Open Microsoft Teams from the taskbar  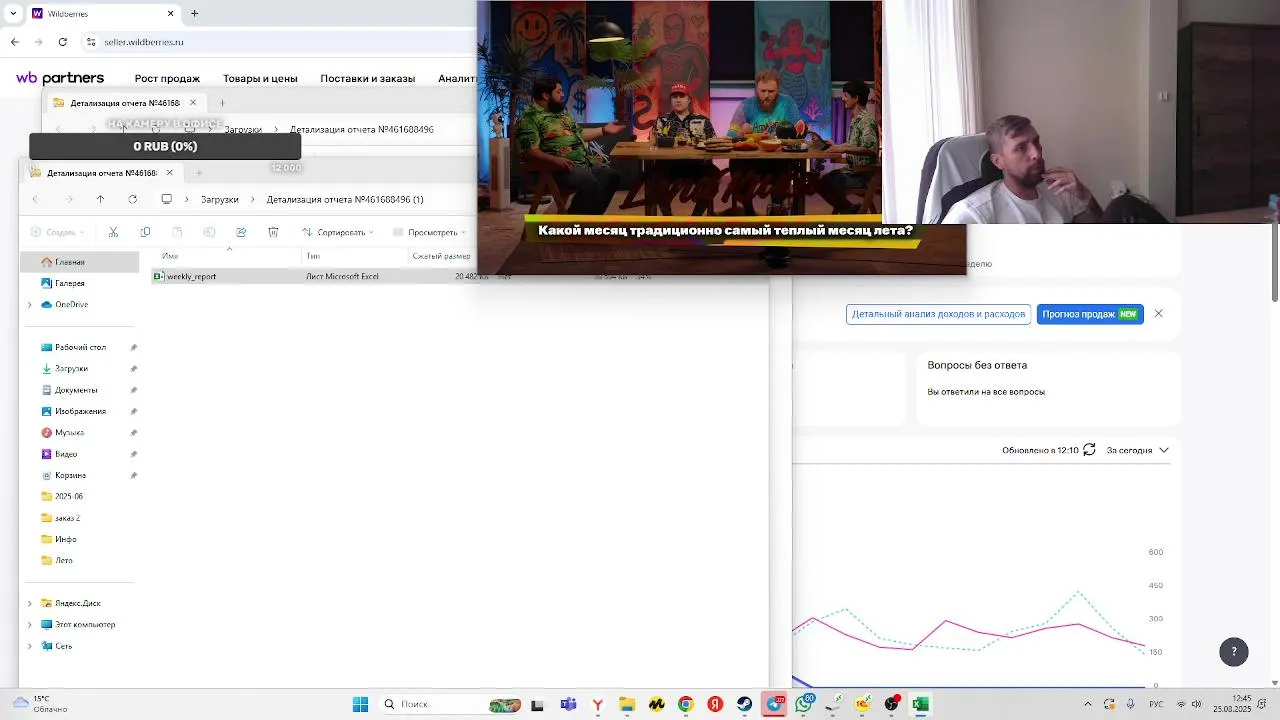[568, 704]
